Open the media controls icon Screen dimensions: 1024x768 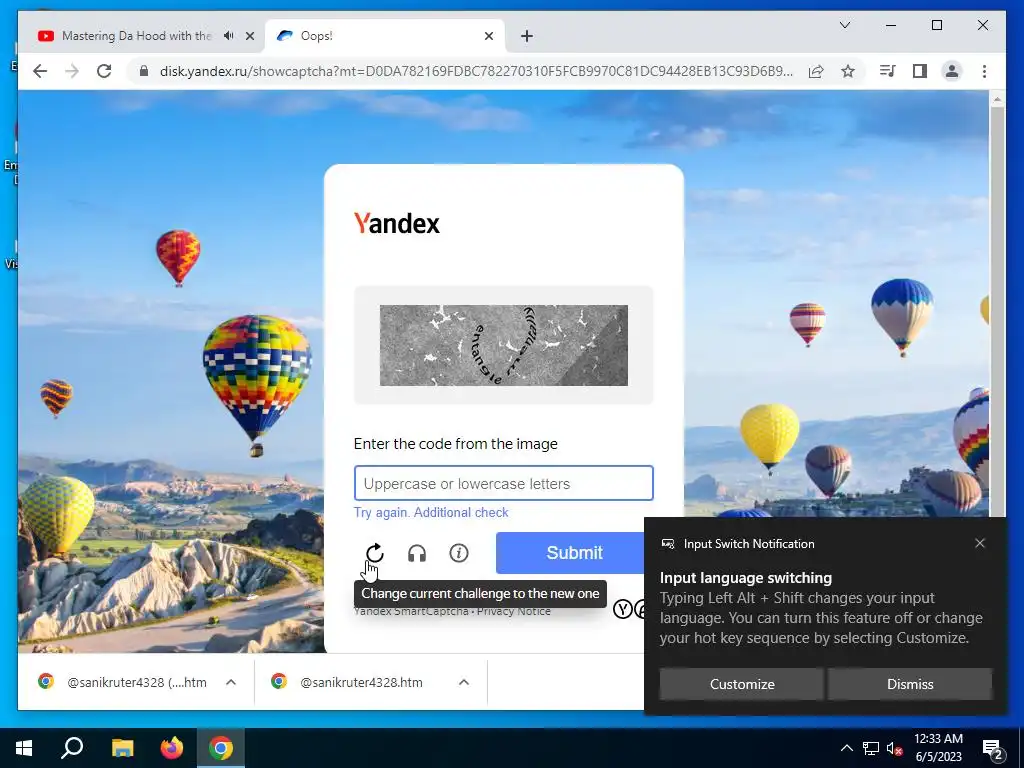pos(888,71)
